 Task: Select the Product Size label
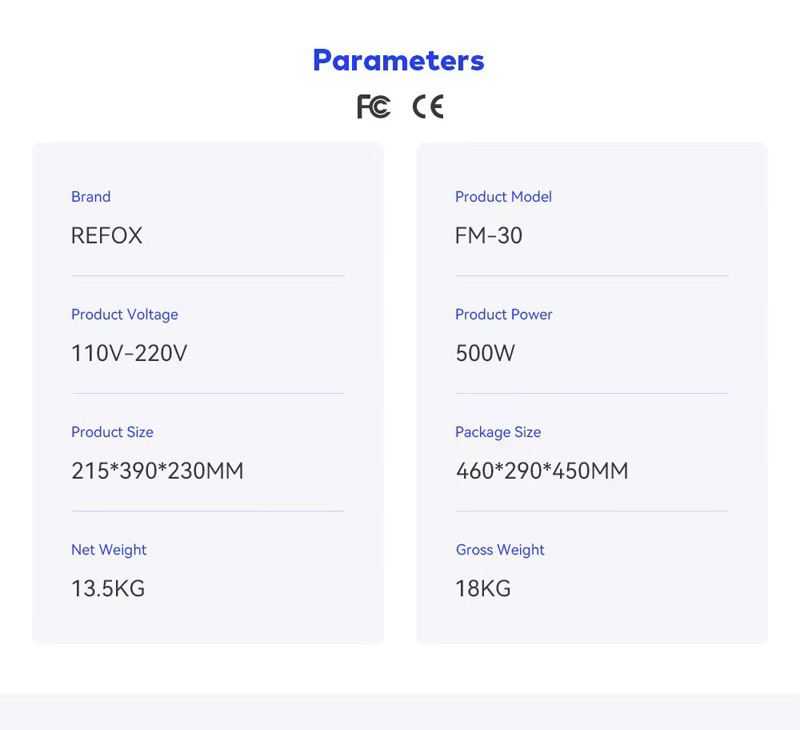coord(112,433)
